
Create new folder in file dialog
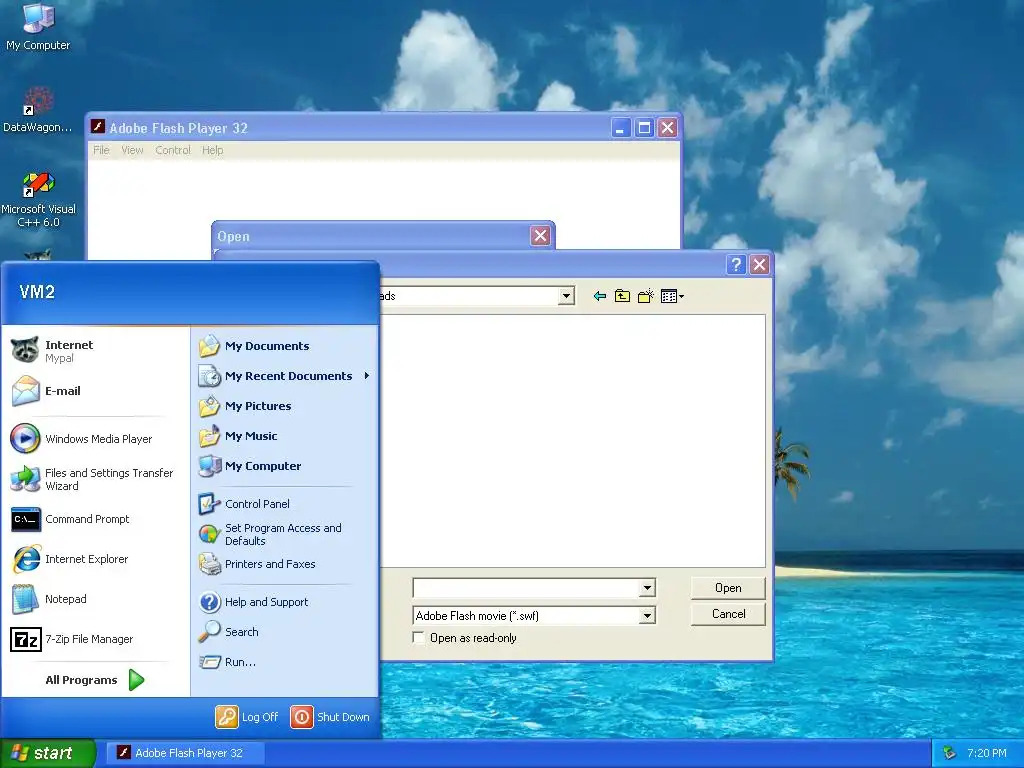click(x=646, y=296)
